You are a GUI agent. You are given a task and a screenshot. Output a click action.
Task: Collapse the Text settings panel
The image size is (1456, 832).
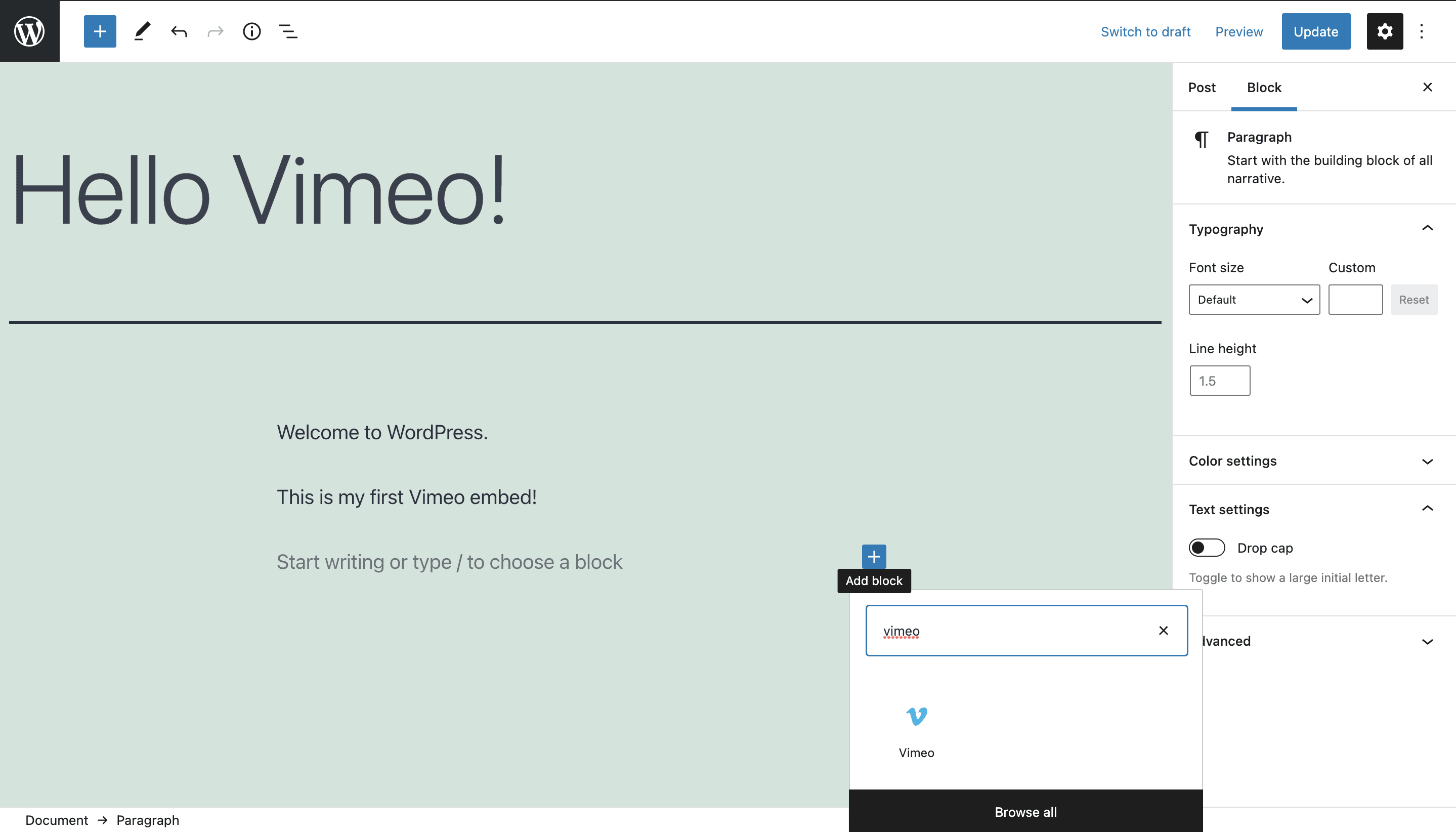click(x=1427, y=509)
